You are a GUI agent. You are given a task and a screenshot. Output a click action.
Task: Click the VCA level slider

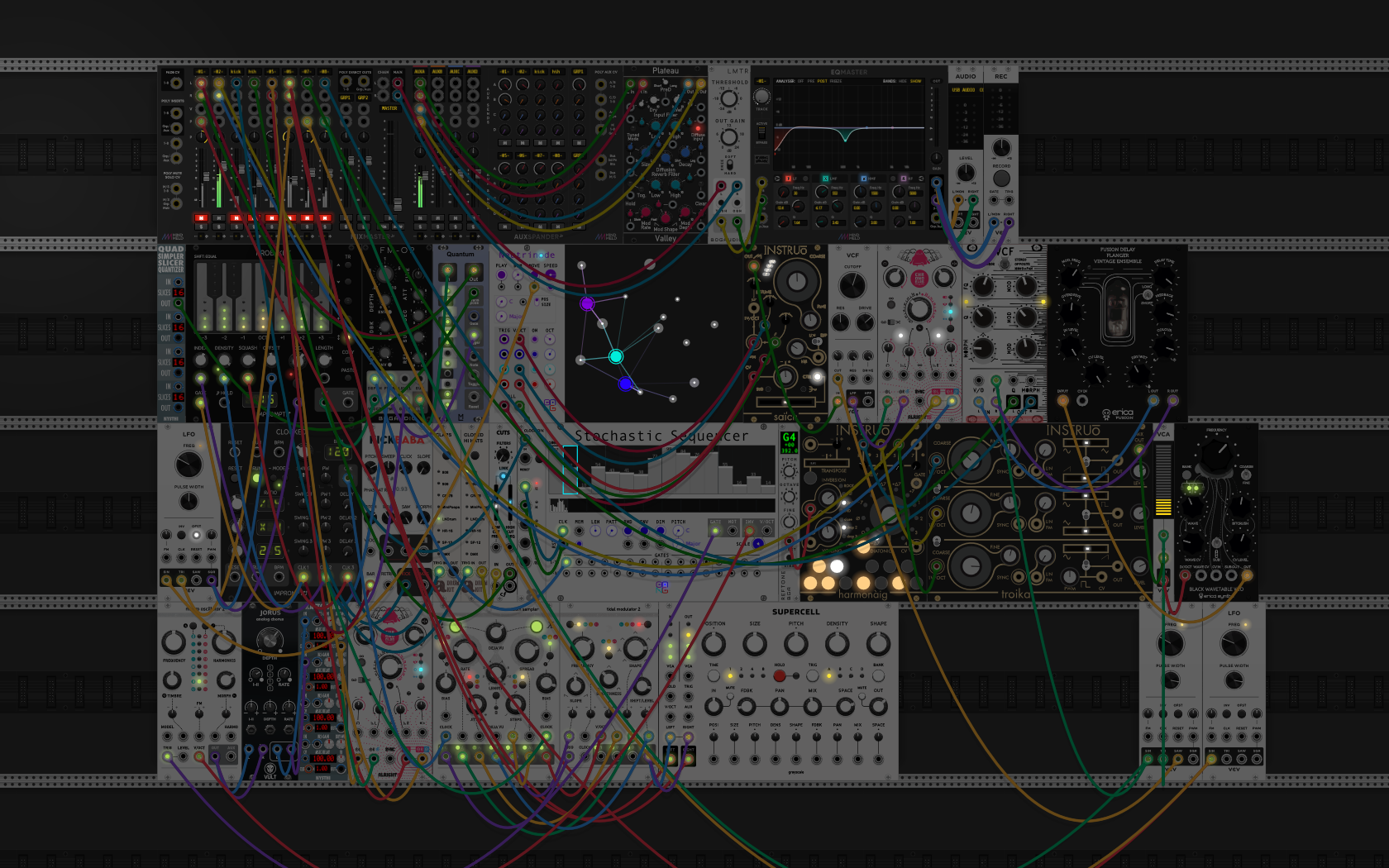(x=1163, y=479)
